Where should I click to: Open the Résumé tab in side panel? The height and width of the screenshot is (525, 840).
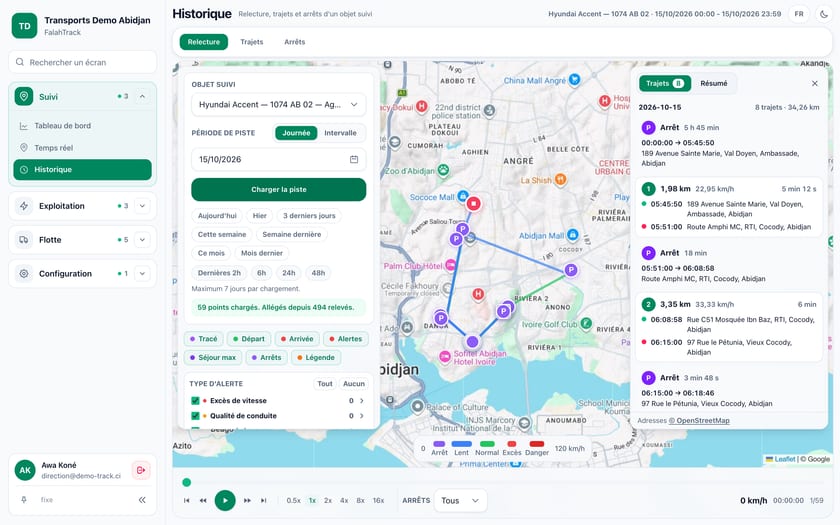(x=714, y=84)
